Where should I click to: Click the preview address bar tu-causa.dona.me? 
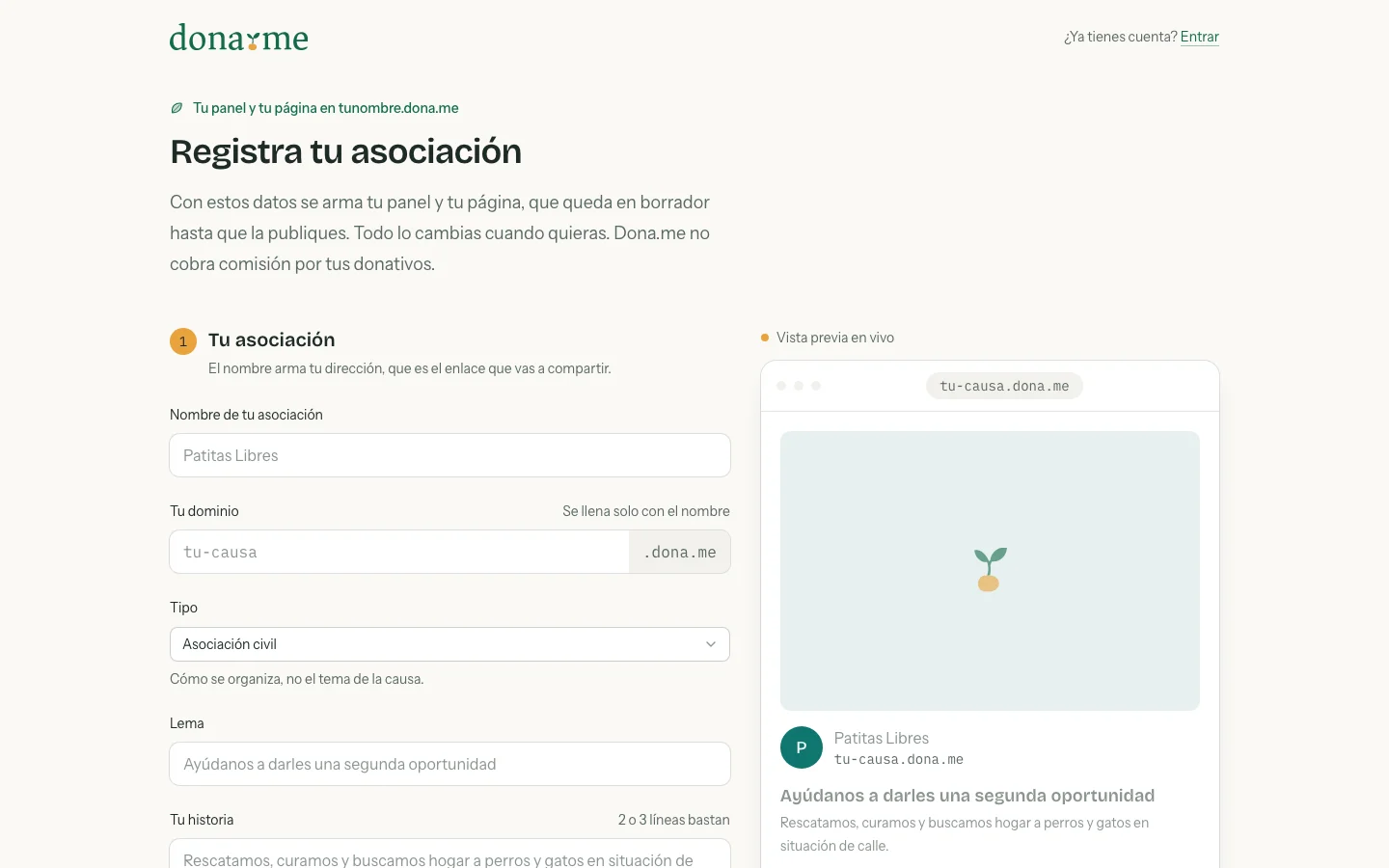1004,386
